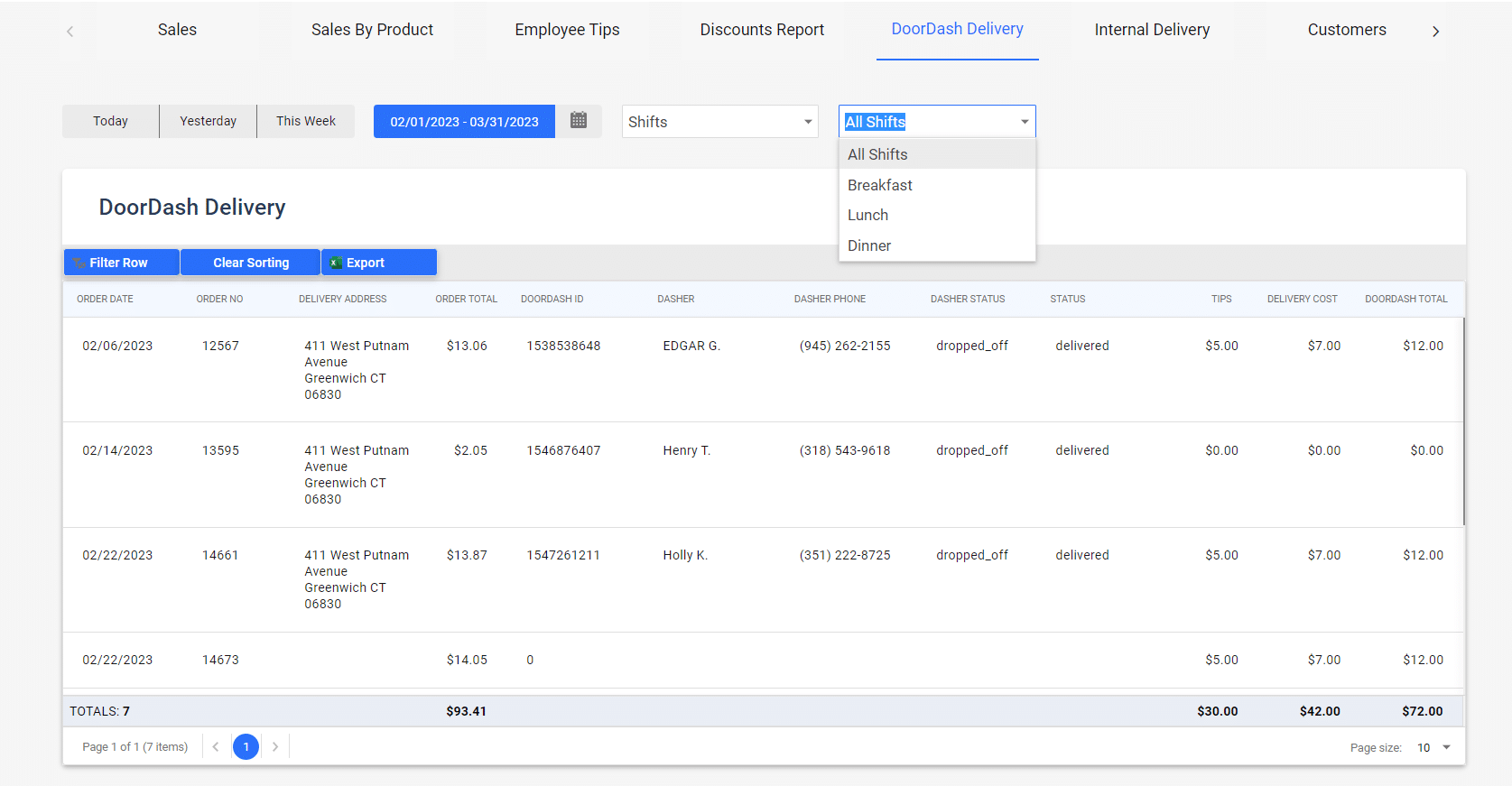The height and width of the screenshot is (786, 1512).
Task: Filter report by Today
Action: tap(110, 121)
